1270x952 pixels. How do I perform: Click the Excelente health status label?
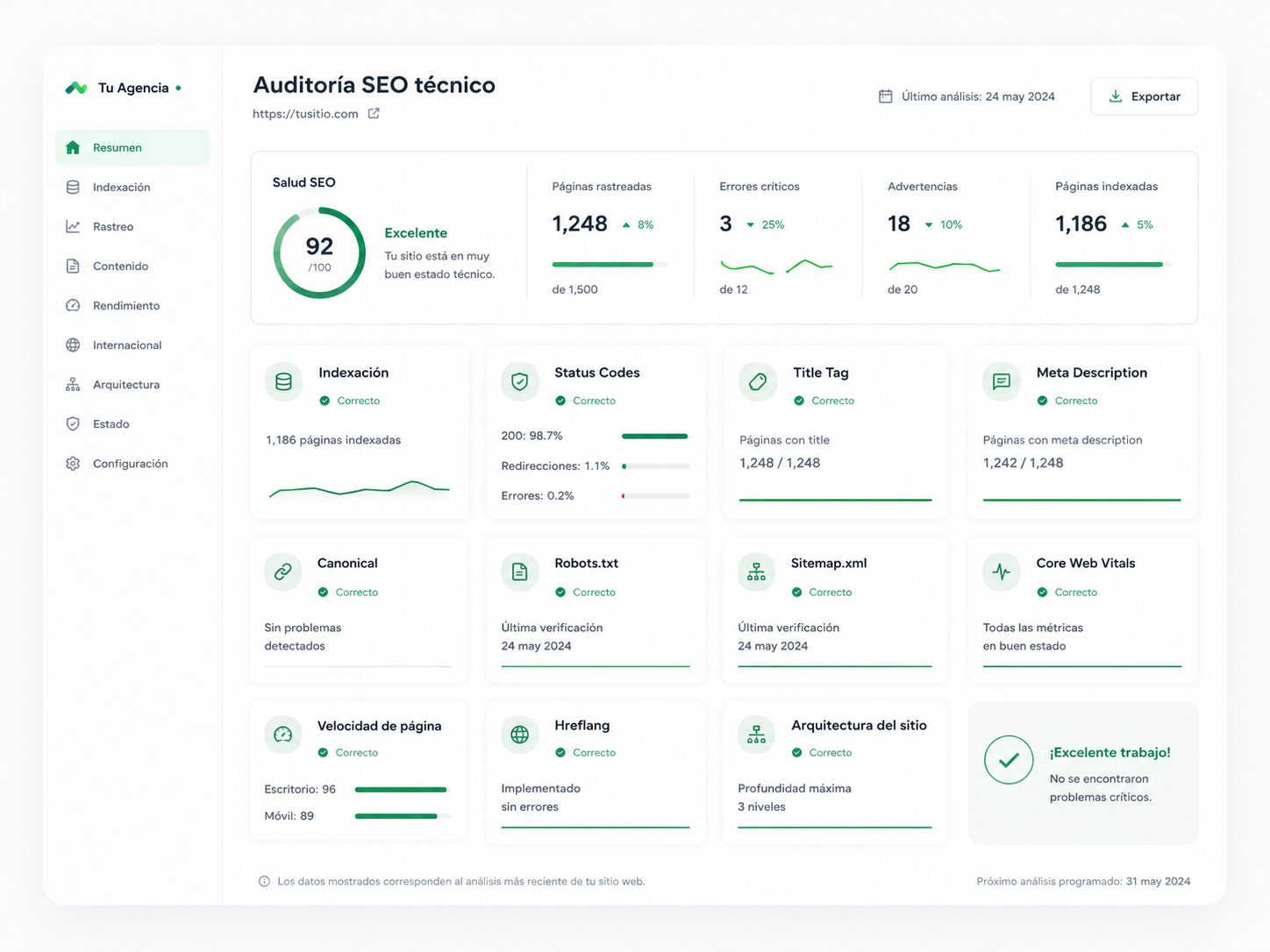coord(416,233)
